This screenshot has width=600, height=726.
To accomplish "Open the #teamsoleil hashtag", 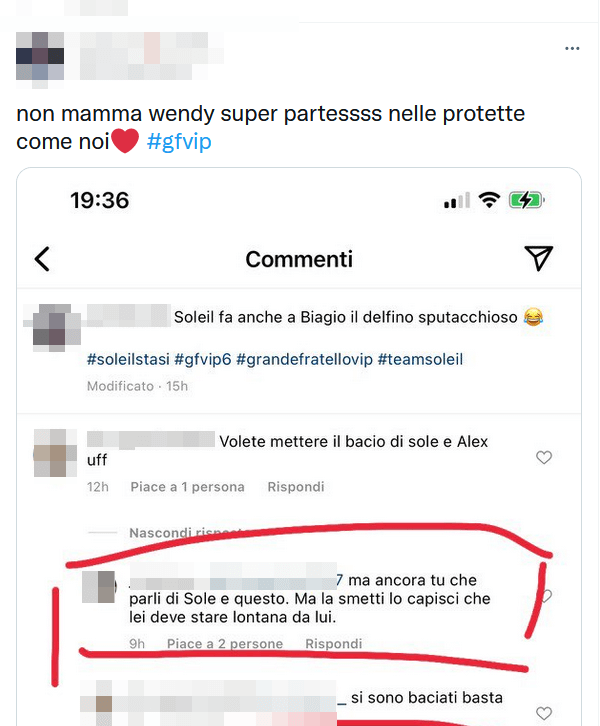I will [420, 359].
